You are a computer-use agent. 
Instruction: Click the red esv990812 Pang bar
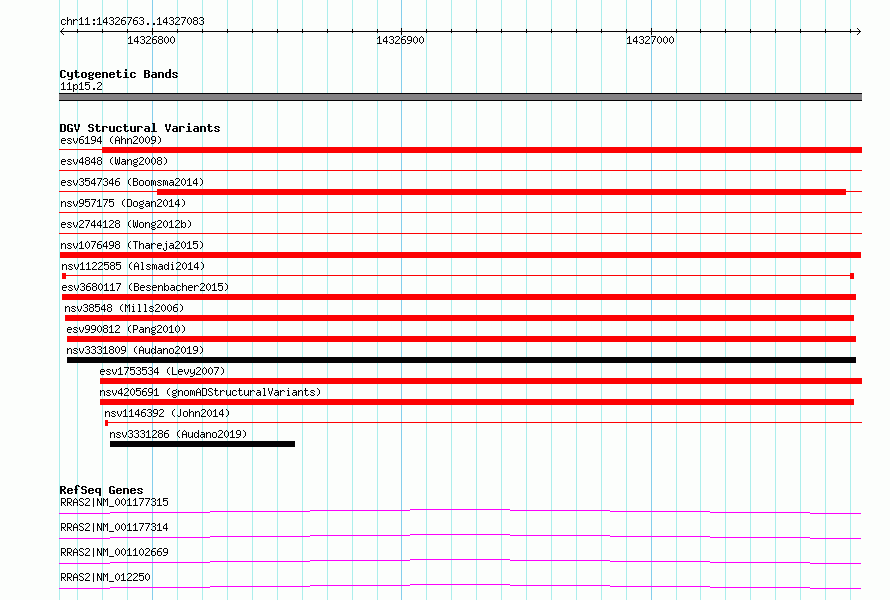pyautogui.click(x=461, y=339)
